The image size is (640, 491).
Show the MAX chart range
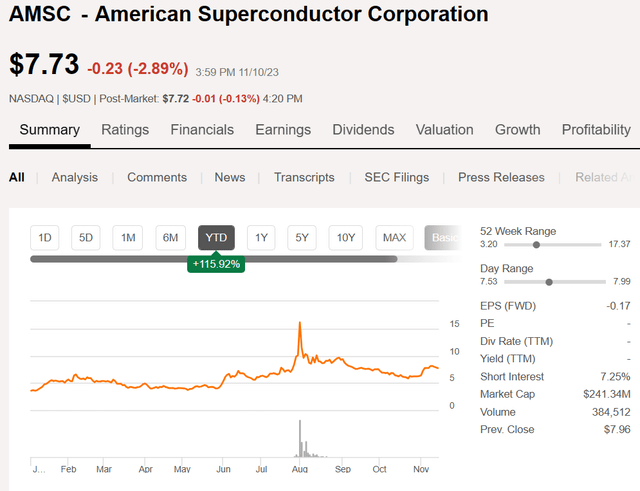(394, 238)
